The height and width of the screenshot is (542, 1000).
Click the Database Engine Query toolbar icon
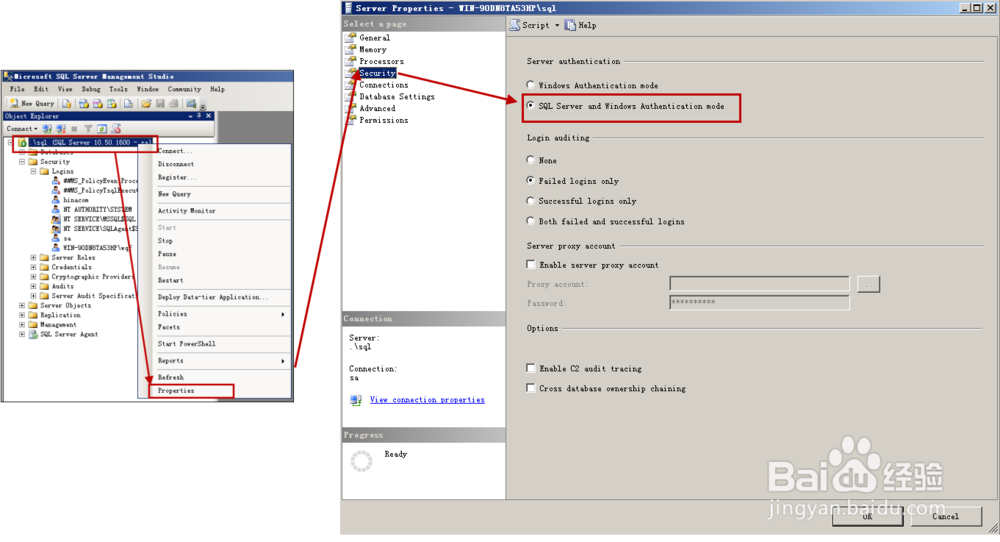point(67,103)
